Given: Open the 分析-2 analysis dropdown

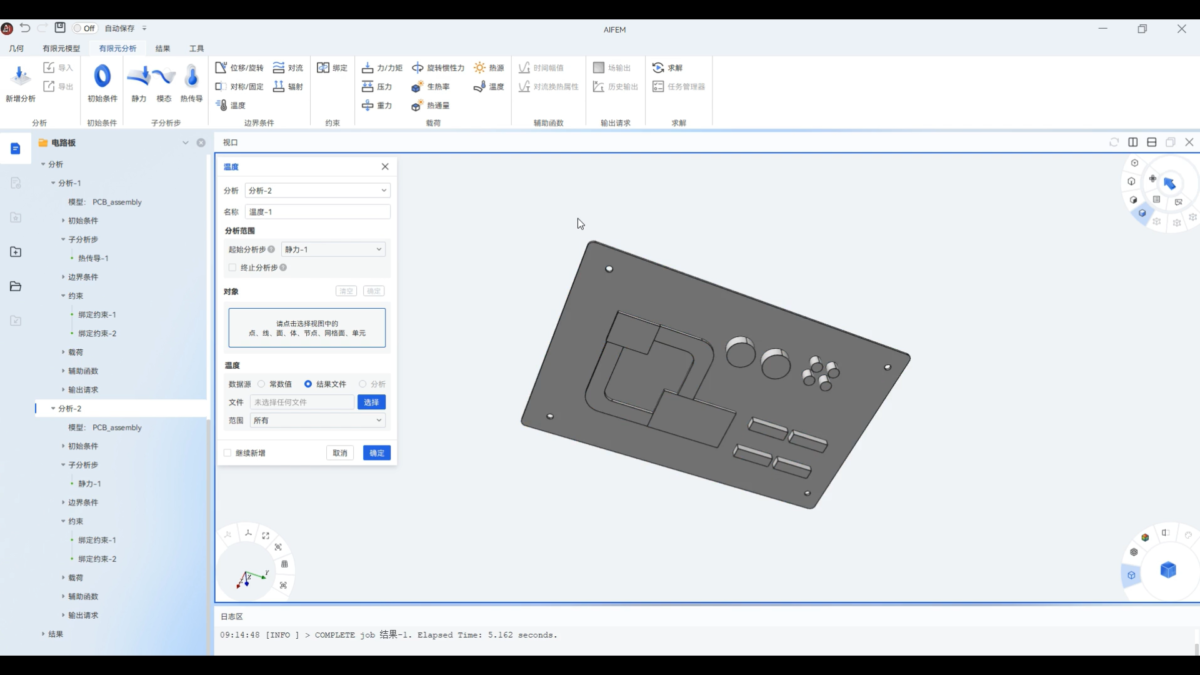Looking at the screenshot, I should coord(317,190).
